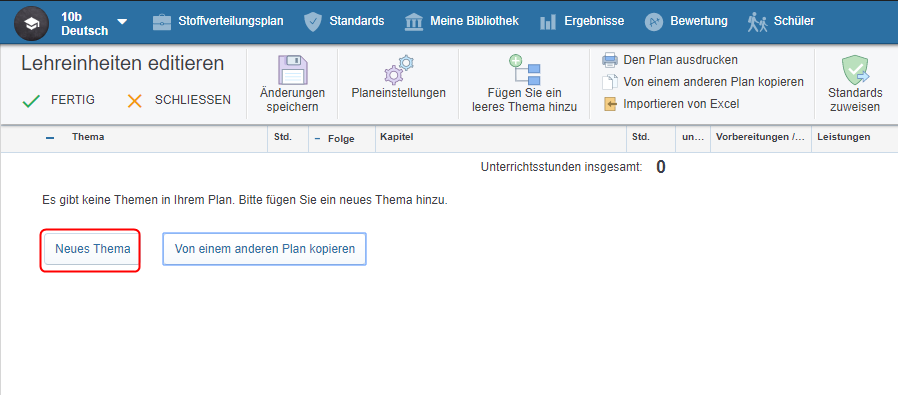
Task: Click the orange SCHLIESSEN cross
Action: point(135,101)
